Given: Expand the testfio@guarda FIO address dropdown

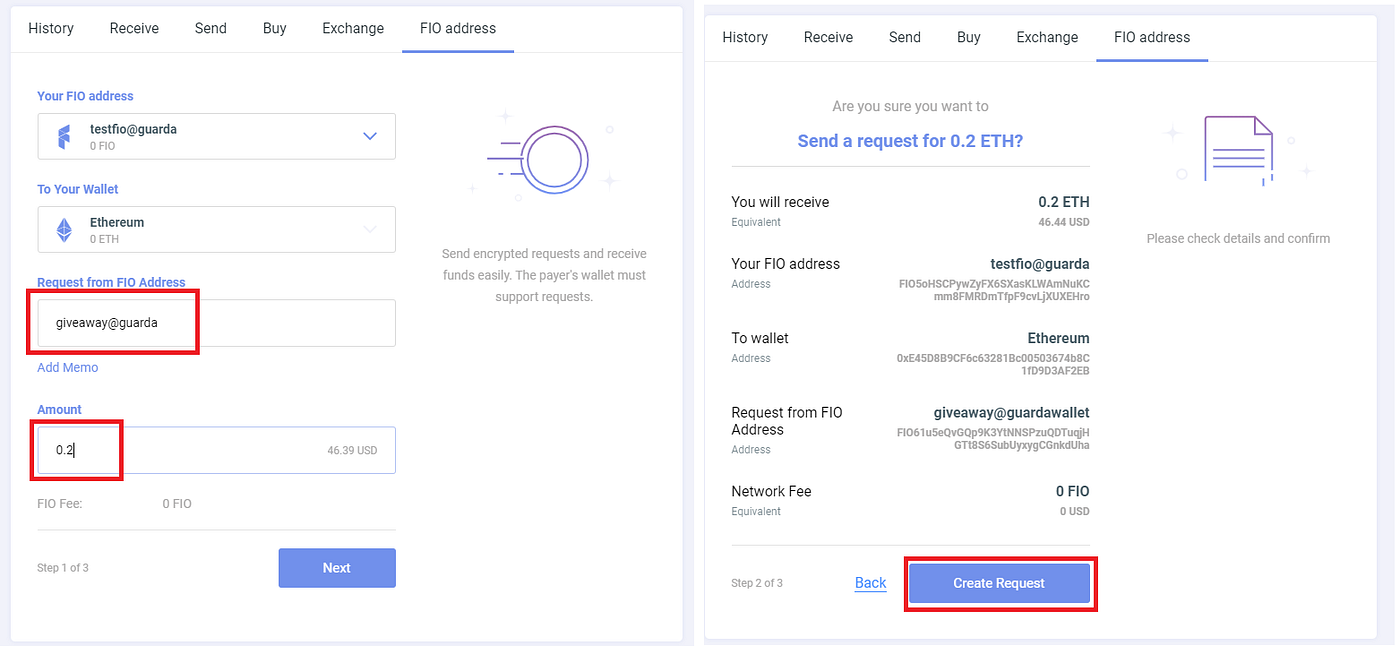Looking at the screenshot, I should 216,136.
